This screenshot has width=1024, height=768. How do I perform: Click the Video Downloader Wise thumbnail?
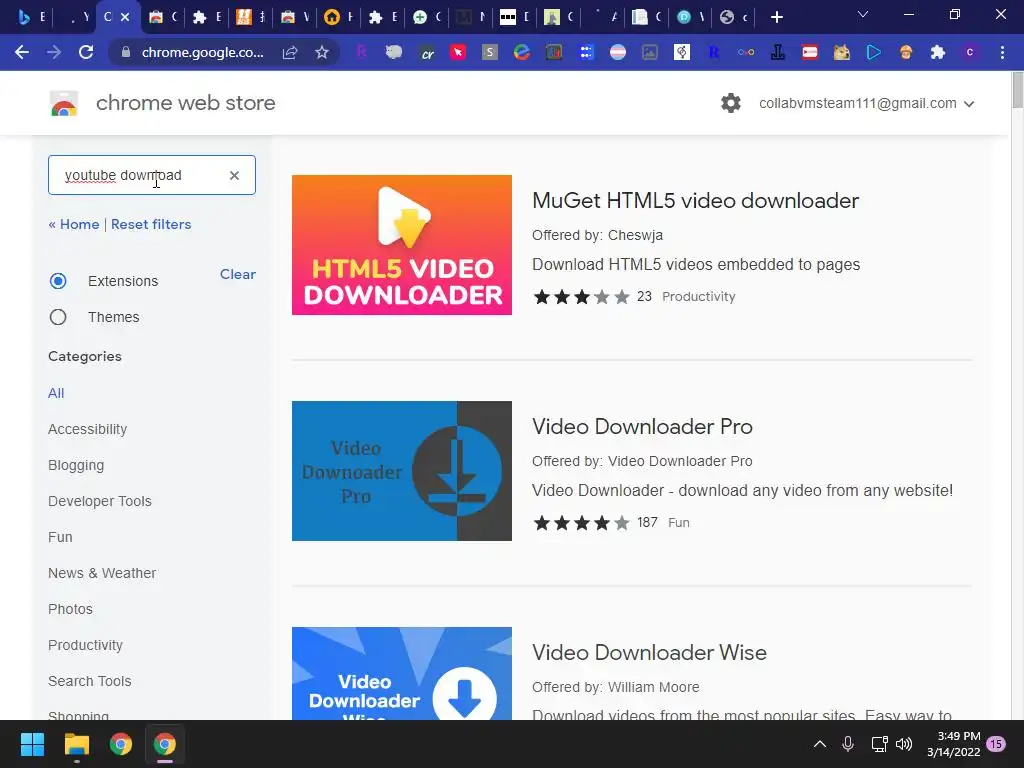pyautogui.click(x=402, y=673)
